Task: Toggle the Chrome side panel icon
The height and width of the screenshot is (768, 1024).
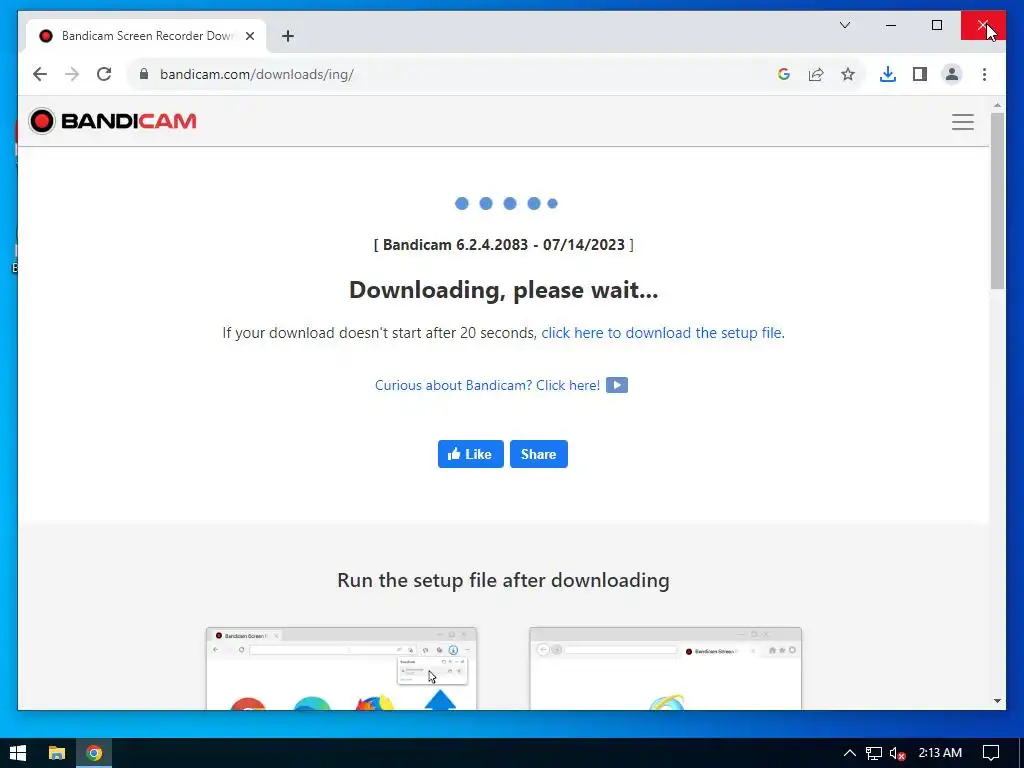Action: pos(920,74)
